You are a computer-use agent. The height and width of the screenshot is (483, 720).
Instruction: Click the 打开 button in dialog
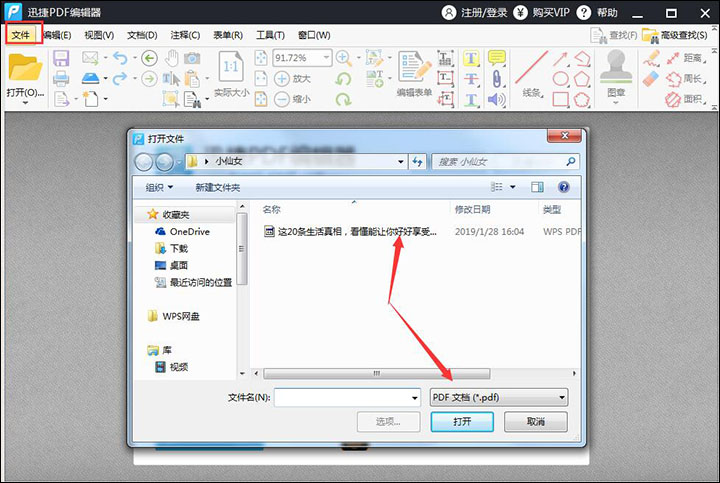tap(462, 422)
